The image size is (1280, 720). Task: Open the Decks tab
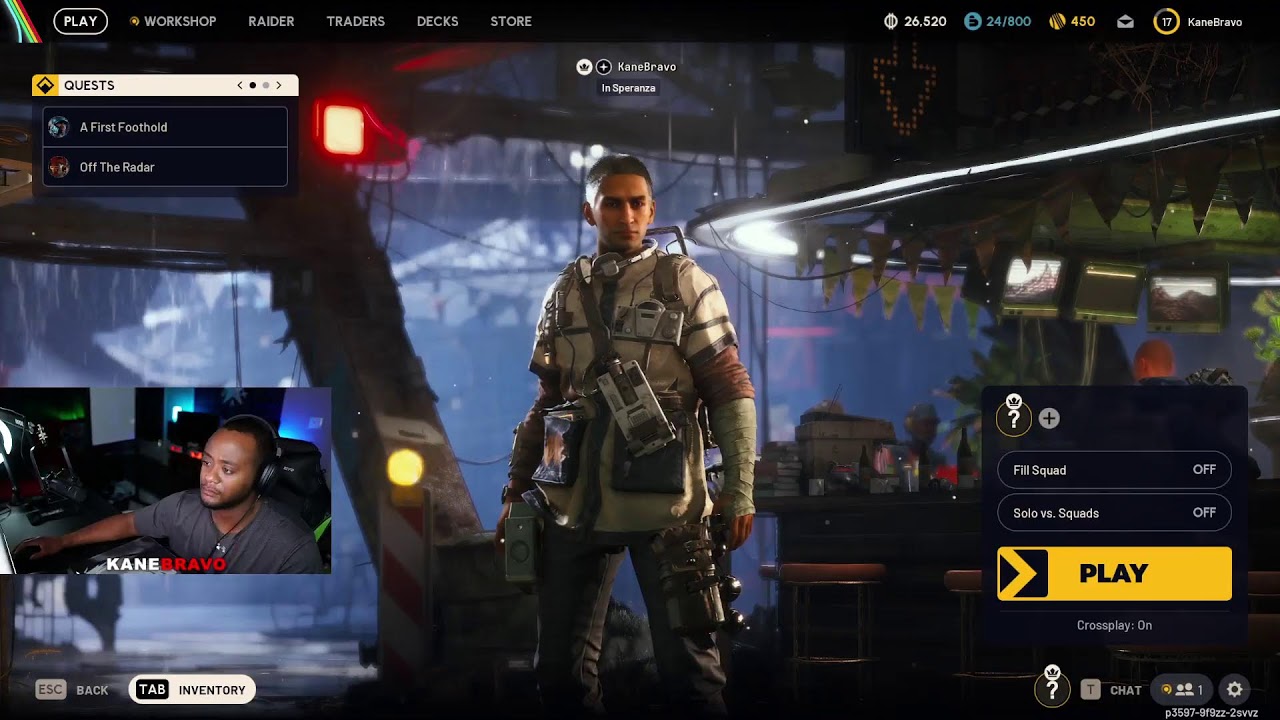click(x=437, y=21)
